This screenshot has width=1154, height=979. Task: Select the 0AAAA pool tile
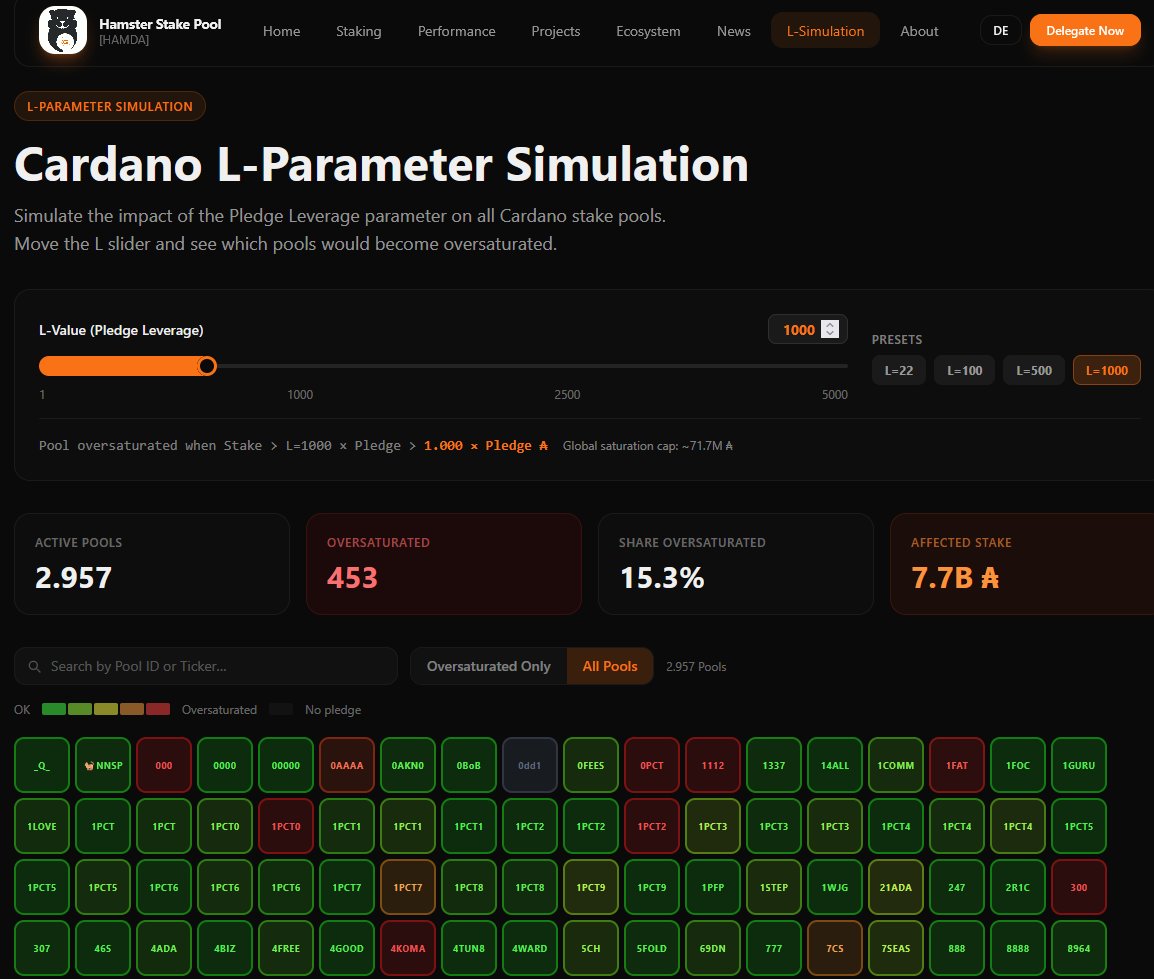[347, 765]
